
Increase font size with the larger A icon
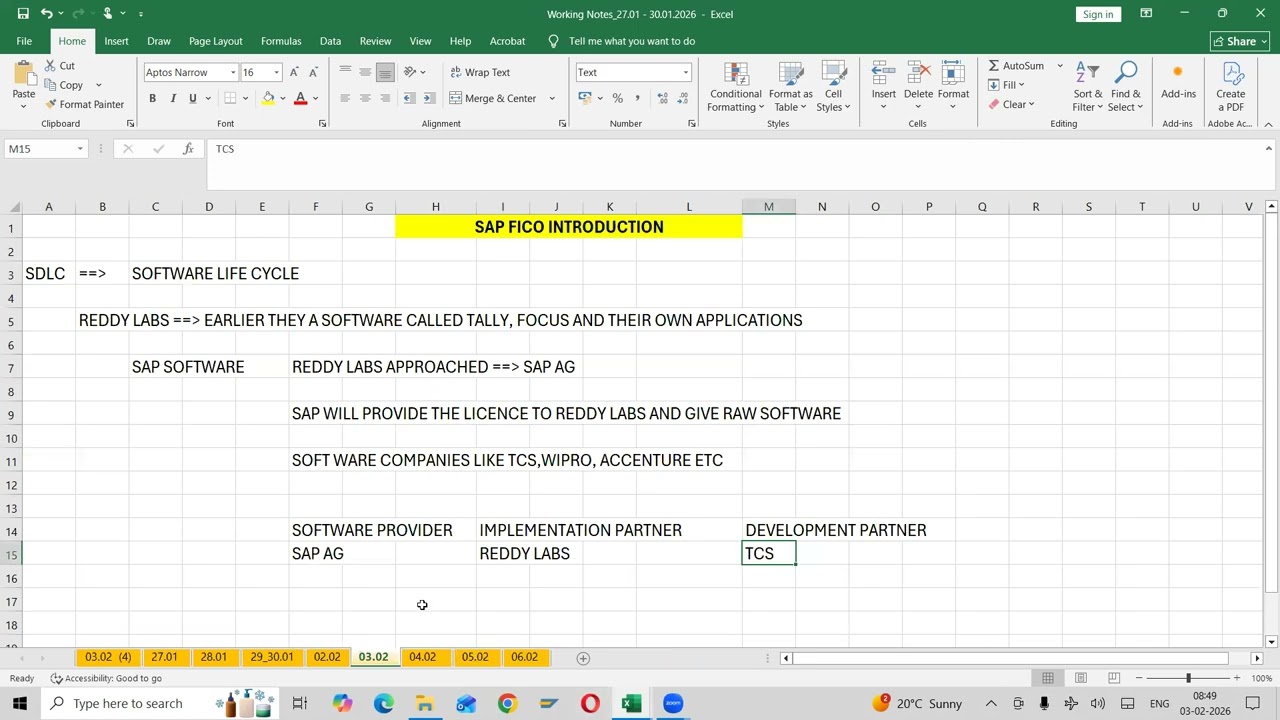pyautogui.click(x=295, y=72)
